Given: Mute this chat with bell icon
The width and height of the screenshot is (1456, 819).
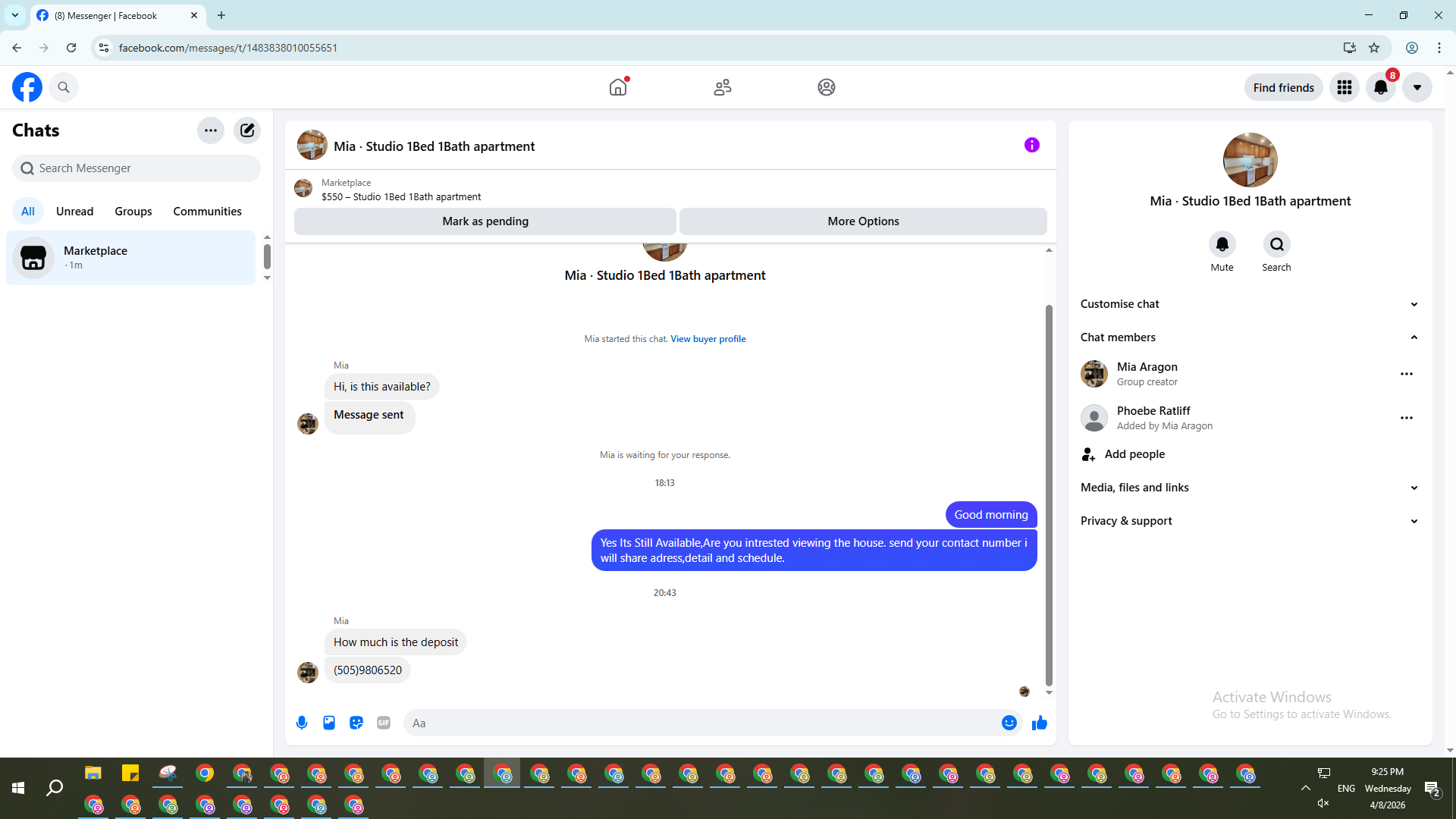Looking at the screenshot, I should [1222, 244].
